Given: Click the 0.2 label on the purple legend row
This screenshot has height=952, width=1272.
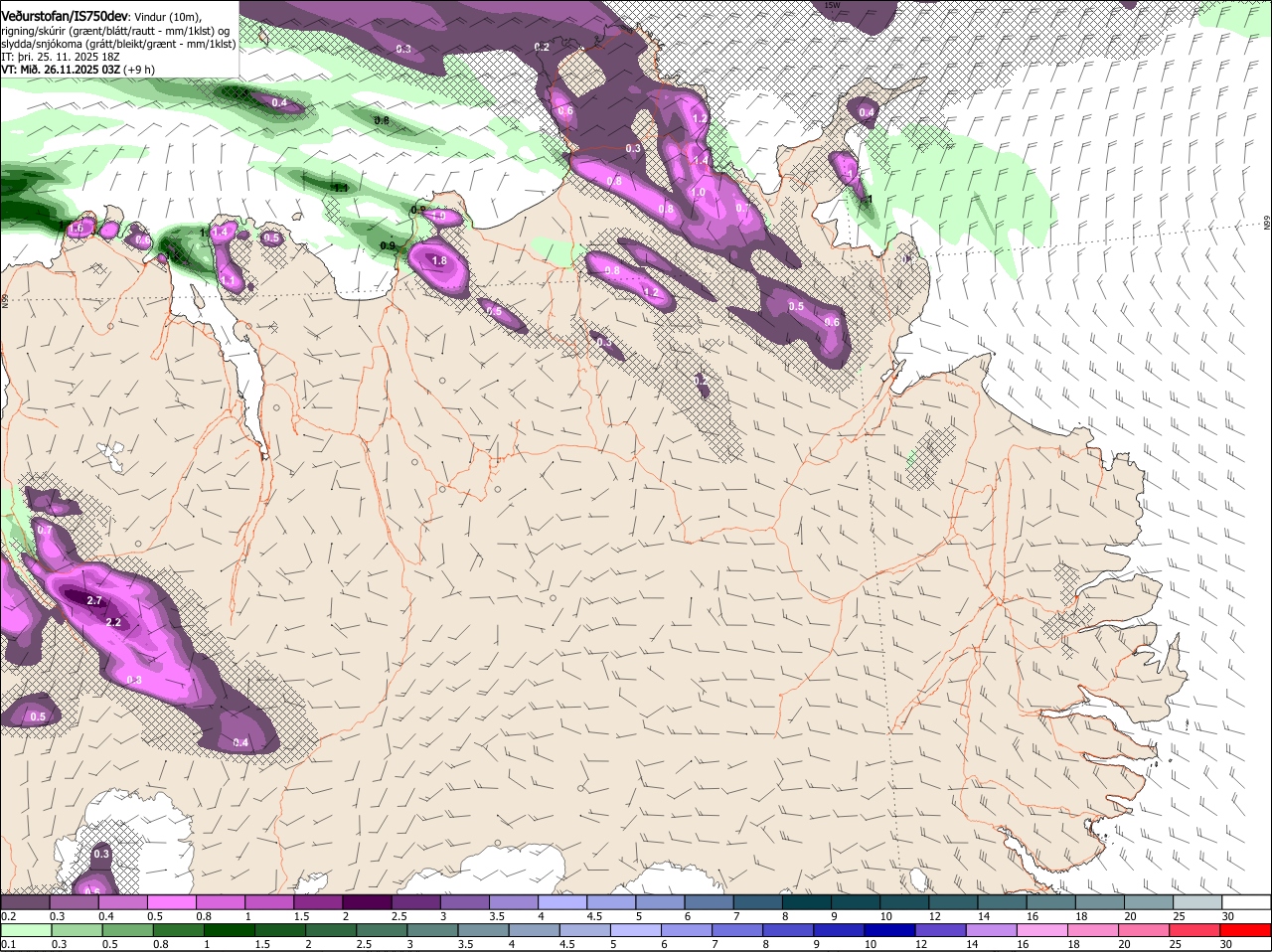Looking at the screenshot, I should tap(9, 916).
